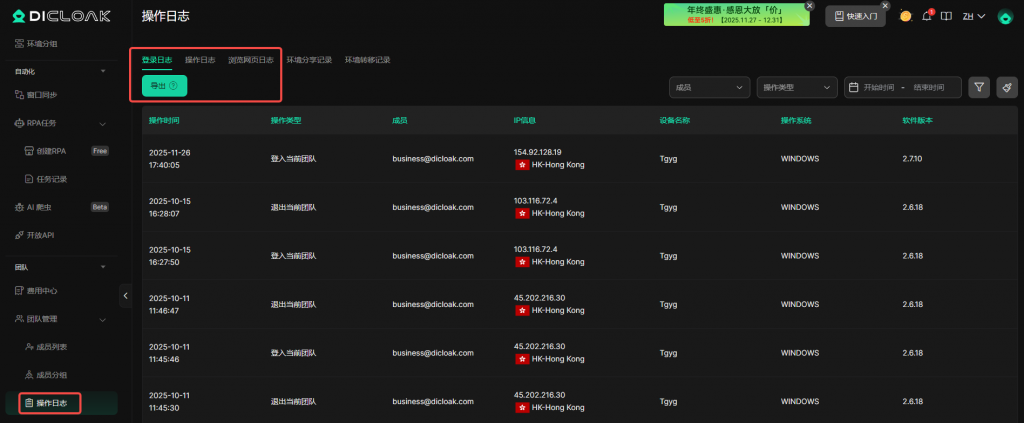Switch to 环境转移记录 tab
This screenshot has height=423, width=1024.
pos(368,60)
